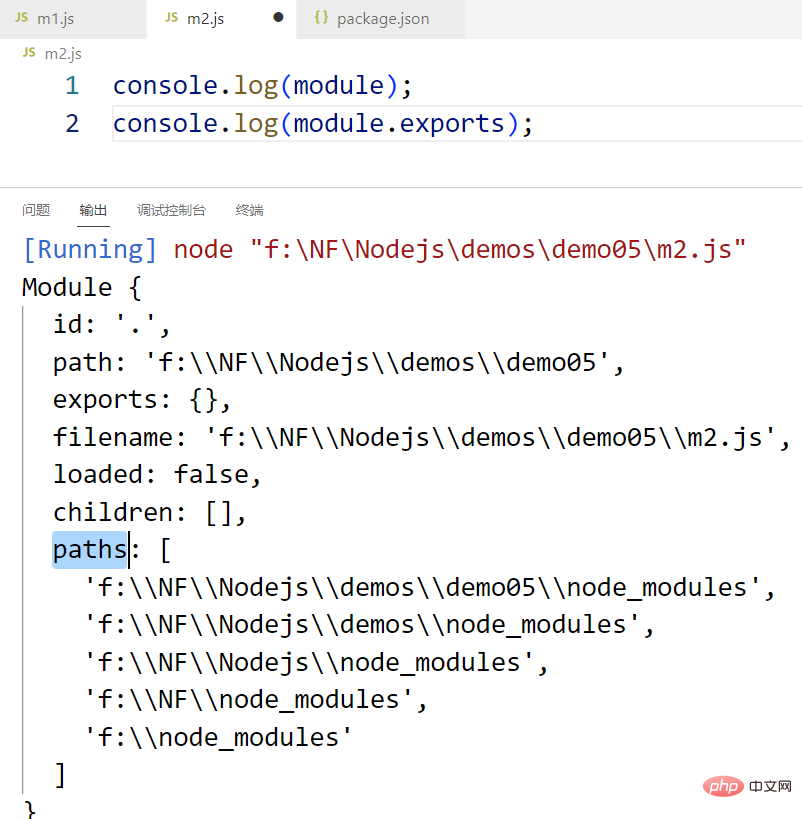The image size is (802, 819).
Task: Click m2.js breadcrumb below the tabs
Action: click(x=63, y=54)
